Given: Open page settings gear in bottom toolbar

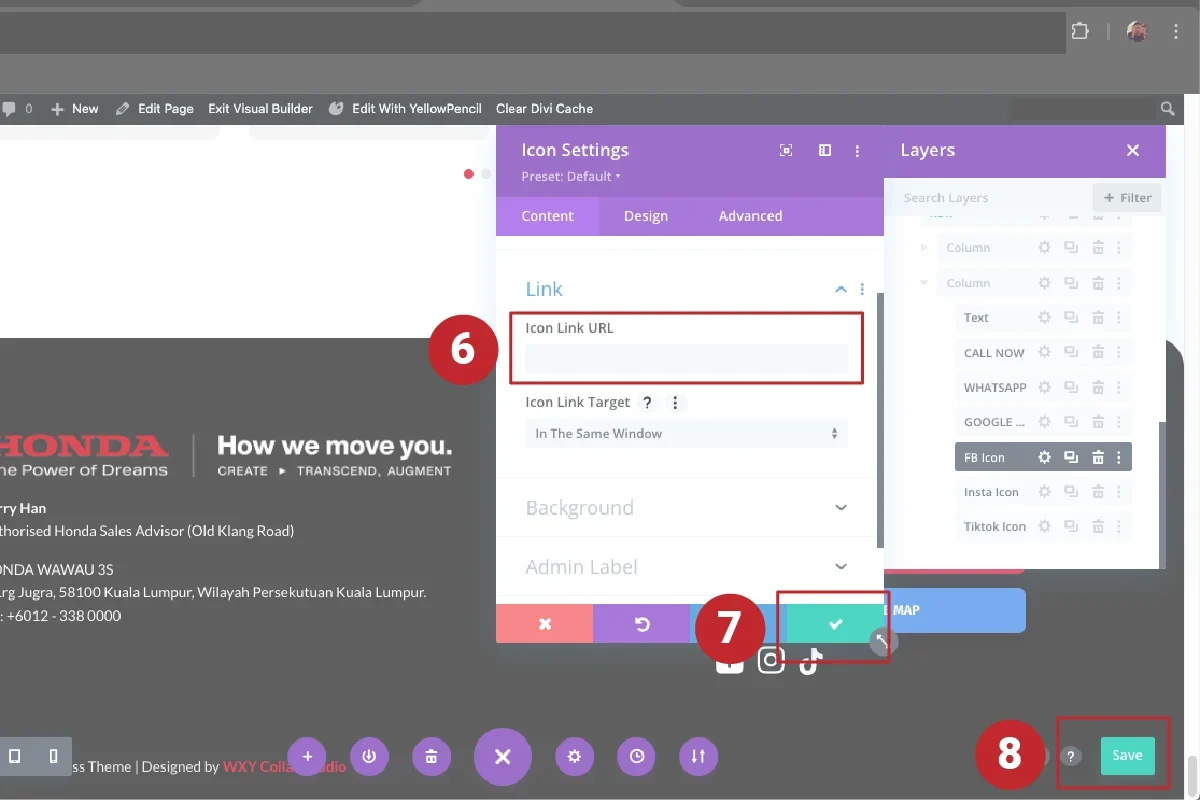Looking at the screenshot, I should click(x=574, y=757).
